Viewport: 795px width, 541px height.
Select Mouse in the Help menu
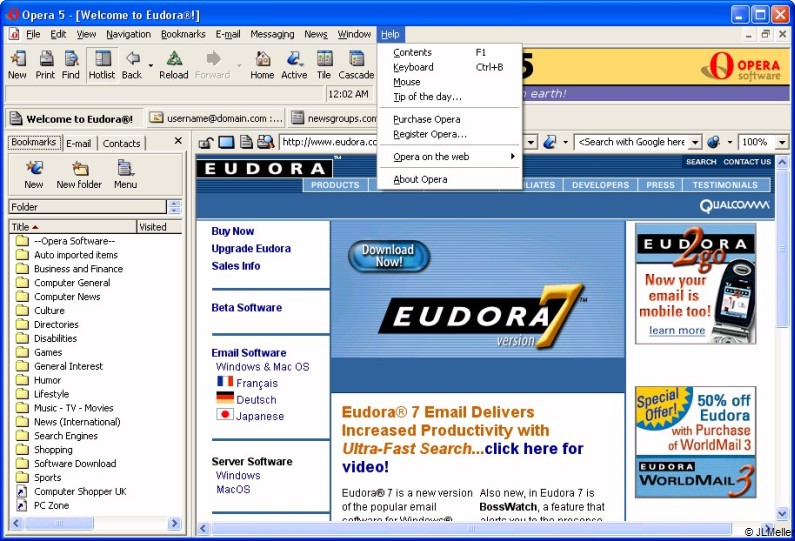(x=450, y=82)
